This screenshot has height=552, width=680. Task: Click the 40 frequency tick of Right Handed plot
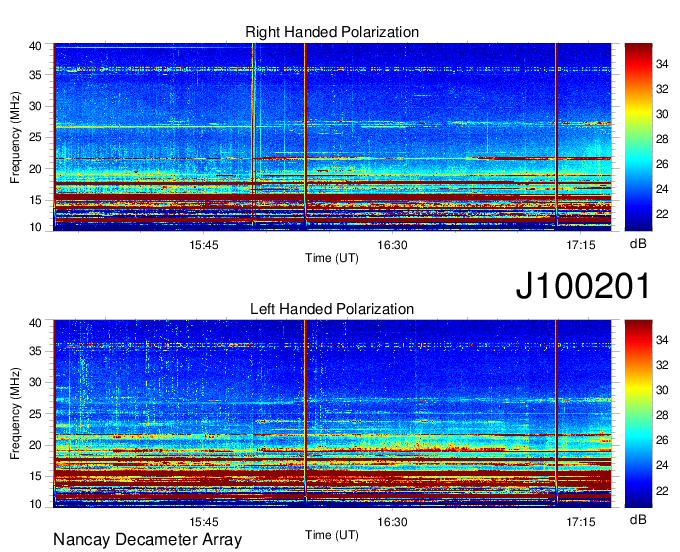coord(35,46)
